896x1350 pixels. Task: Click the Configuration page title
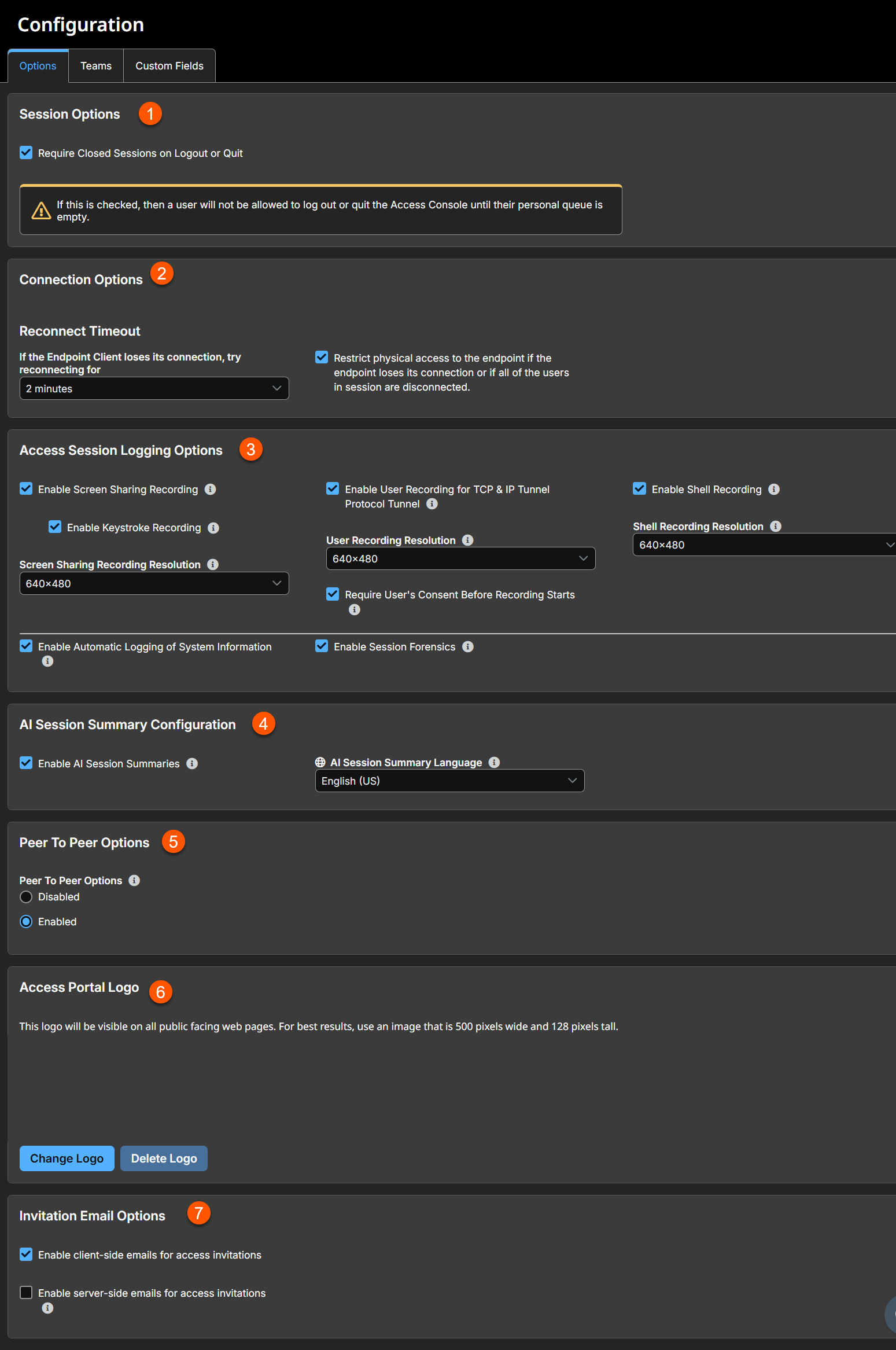pos(81,25)
